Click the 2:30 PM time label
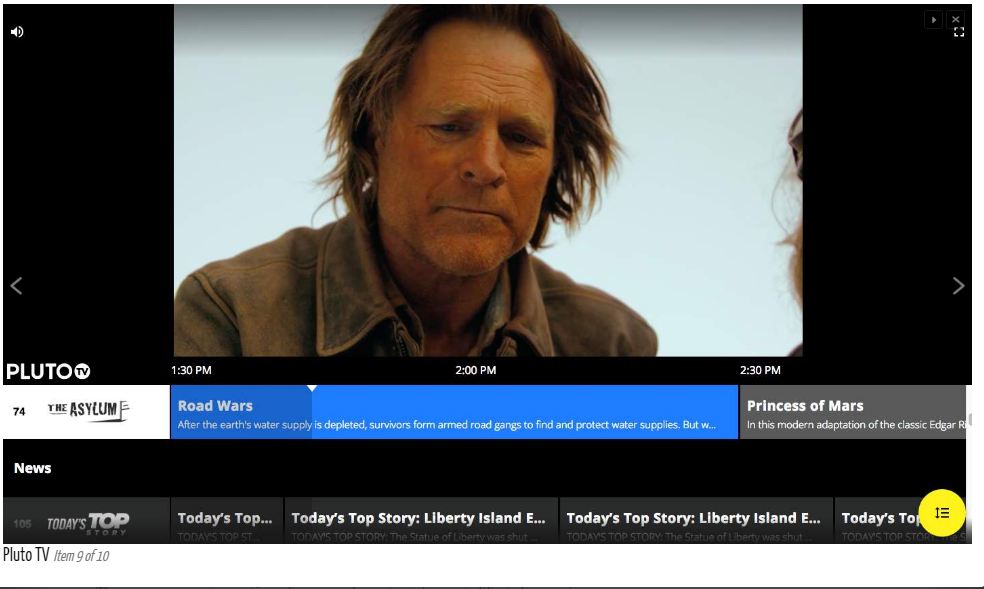 click(760, 370)
